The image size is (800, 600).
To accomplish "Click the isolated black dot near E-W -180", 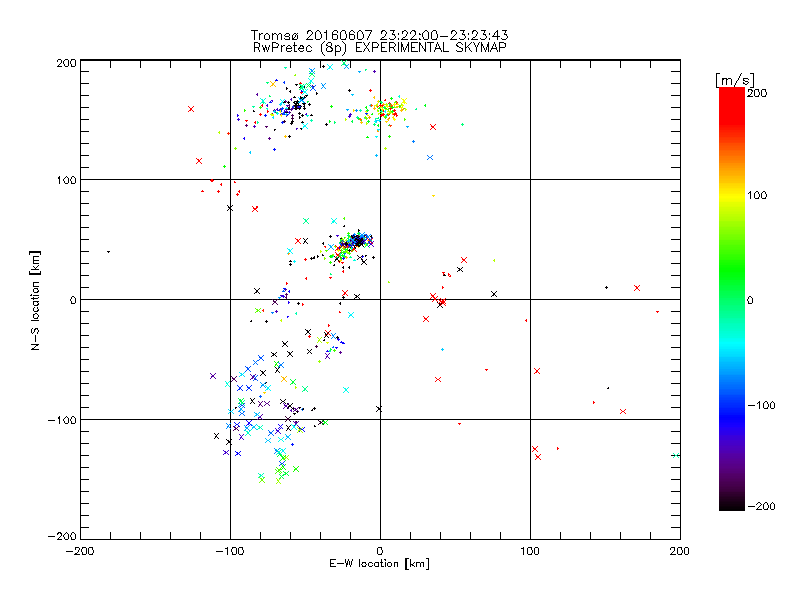I will (108, 252).
